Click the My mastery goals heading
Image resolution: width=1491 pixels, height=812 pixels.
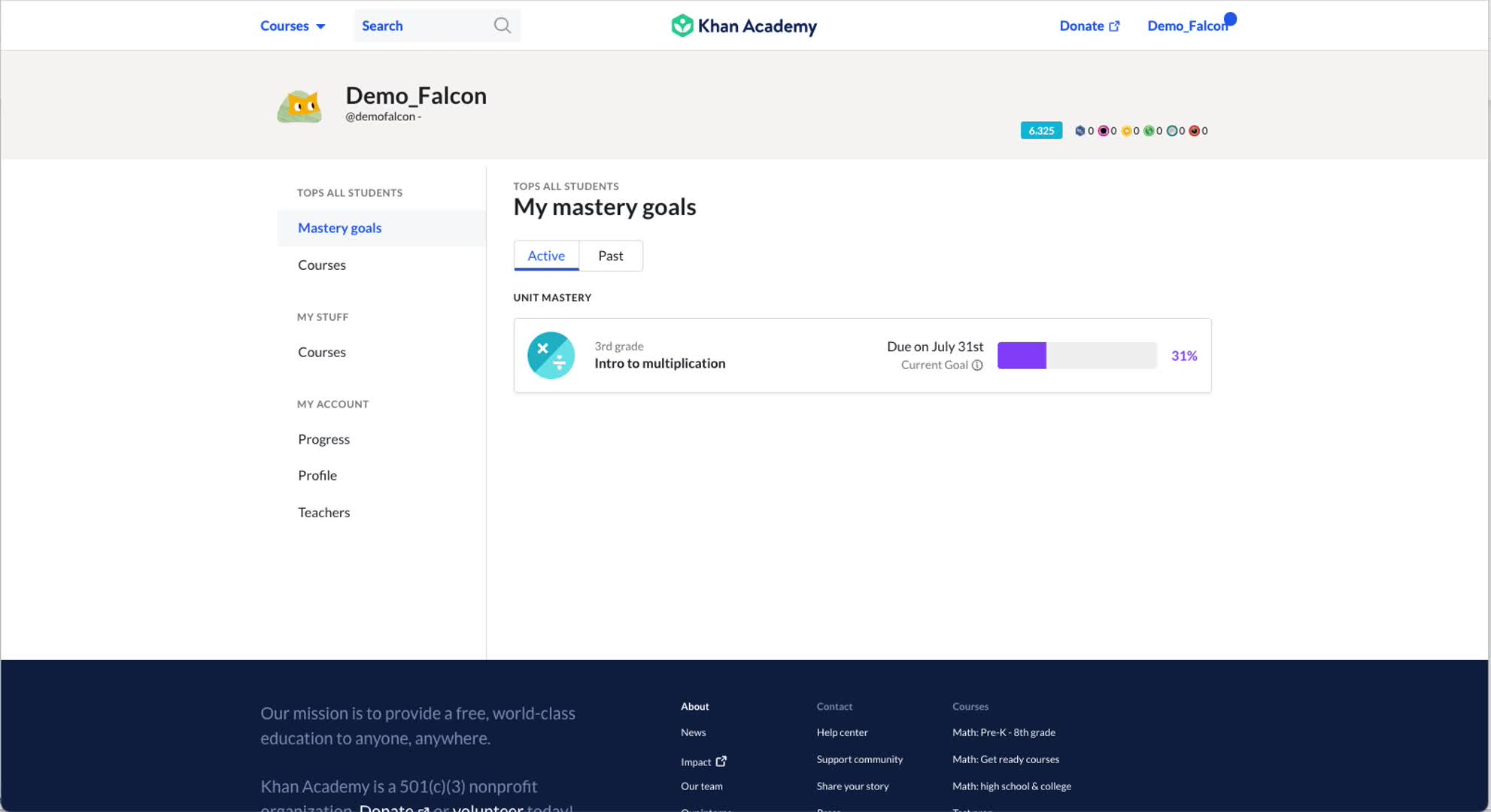pos(605,207)
